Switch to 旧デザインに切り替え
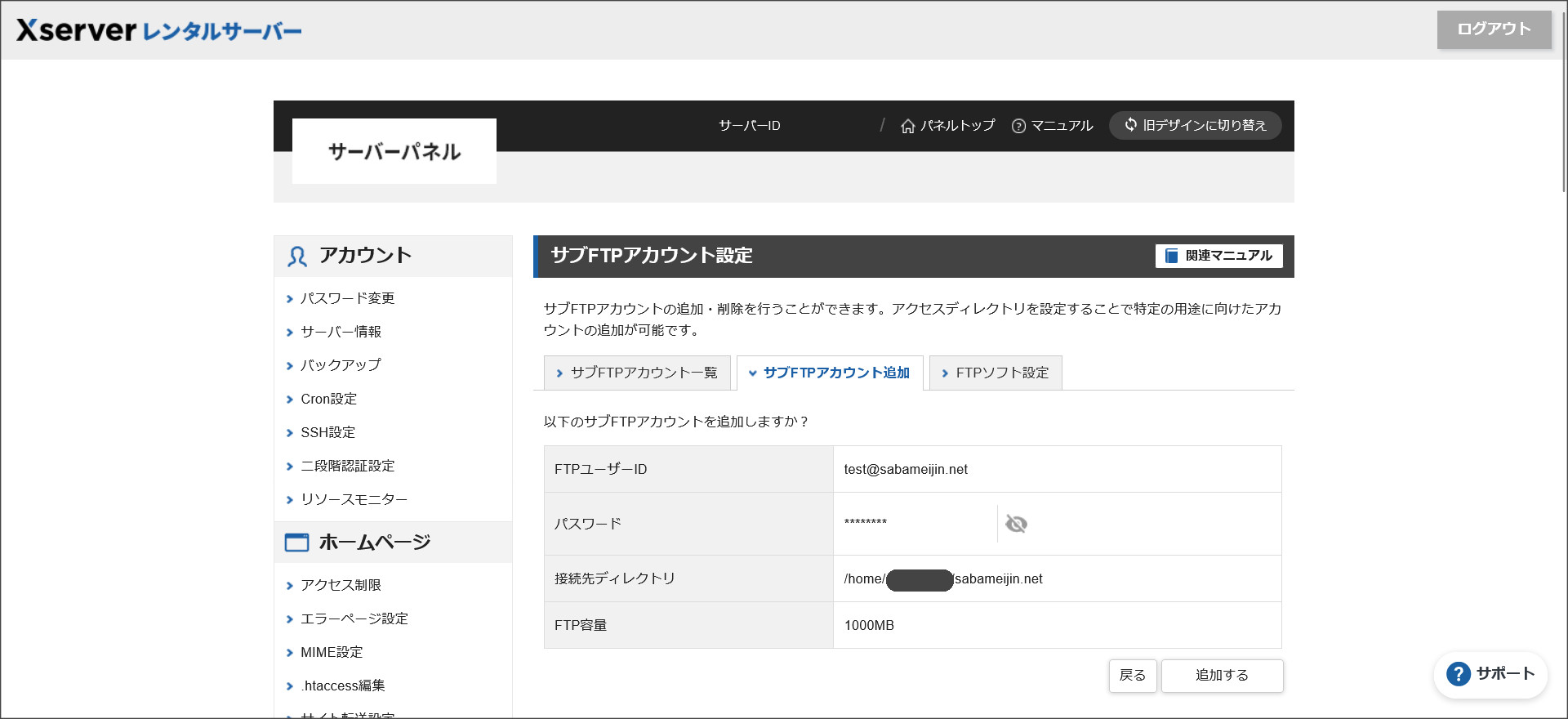1568x719 pixels. click(x=1195, y=125)
